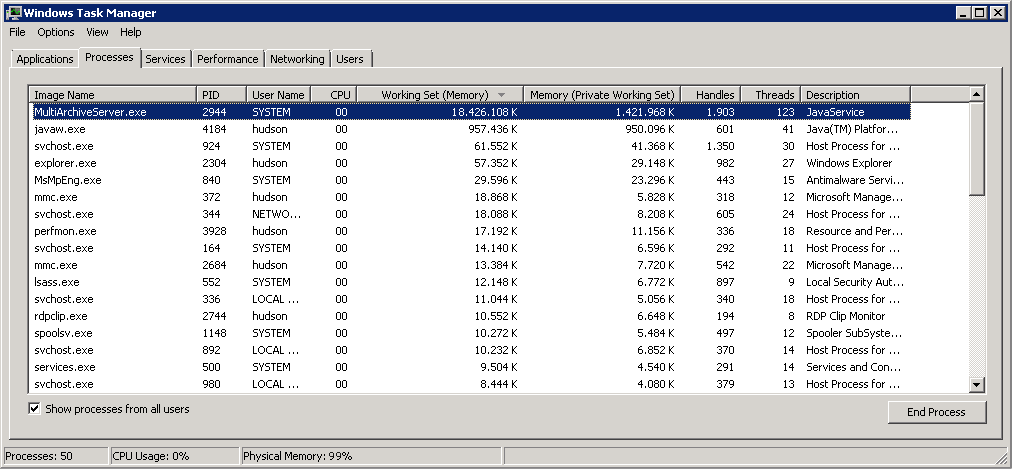Click Local Security Aut... description cell
This screenshot has width=1012, height=469.
[855, 282]
